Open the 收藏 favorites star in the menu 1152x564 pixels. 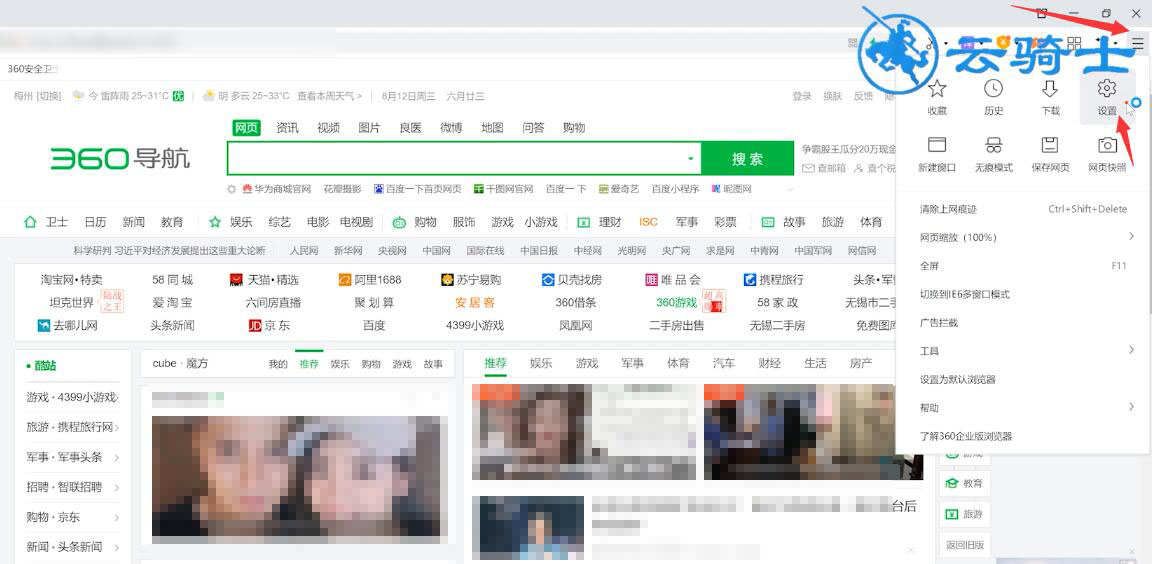[937, 89]
